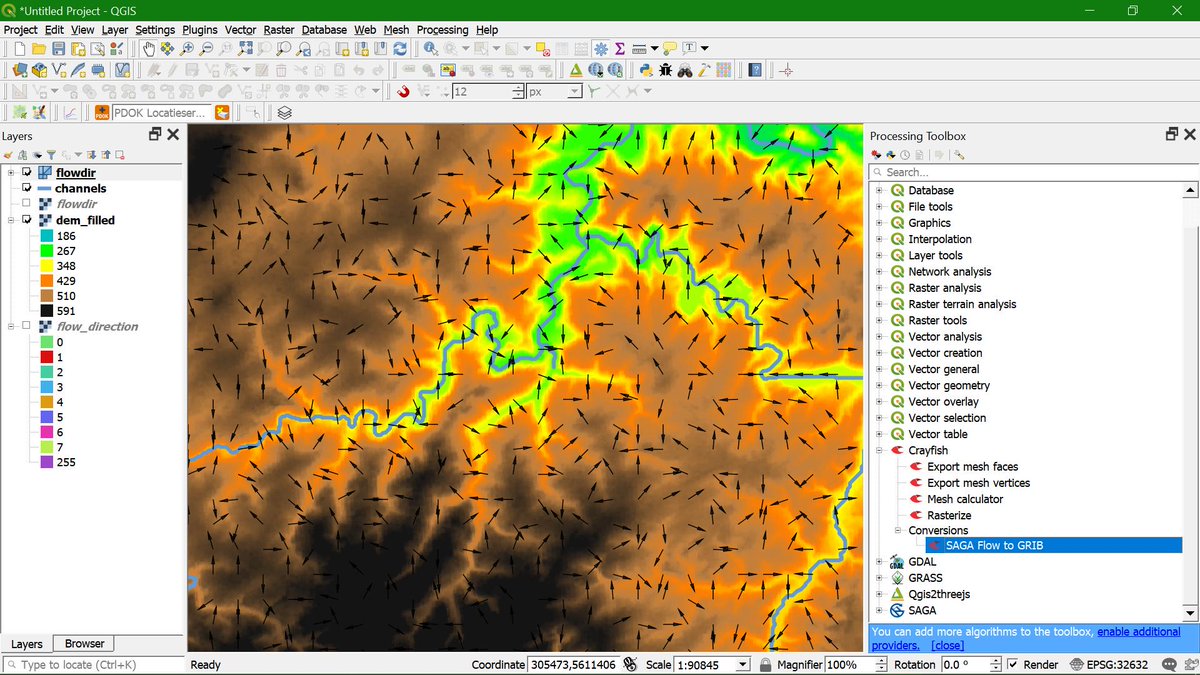This screenshot has width=1200, height=675.
Task: Click the 186 cyan legend swatch
Action: (47, 236)
